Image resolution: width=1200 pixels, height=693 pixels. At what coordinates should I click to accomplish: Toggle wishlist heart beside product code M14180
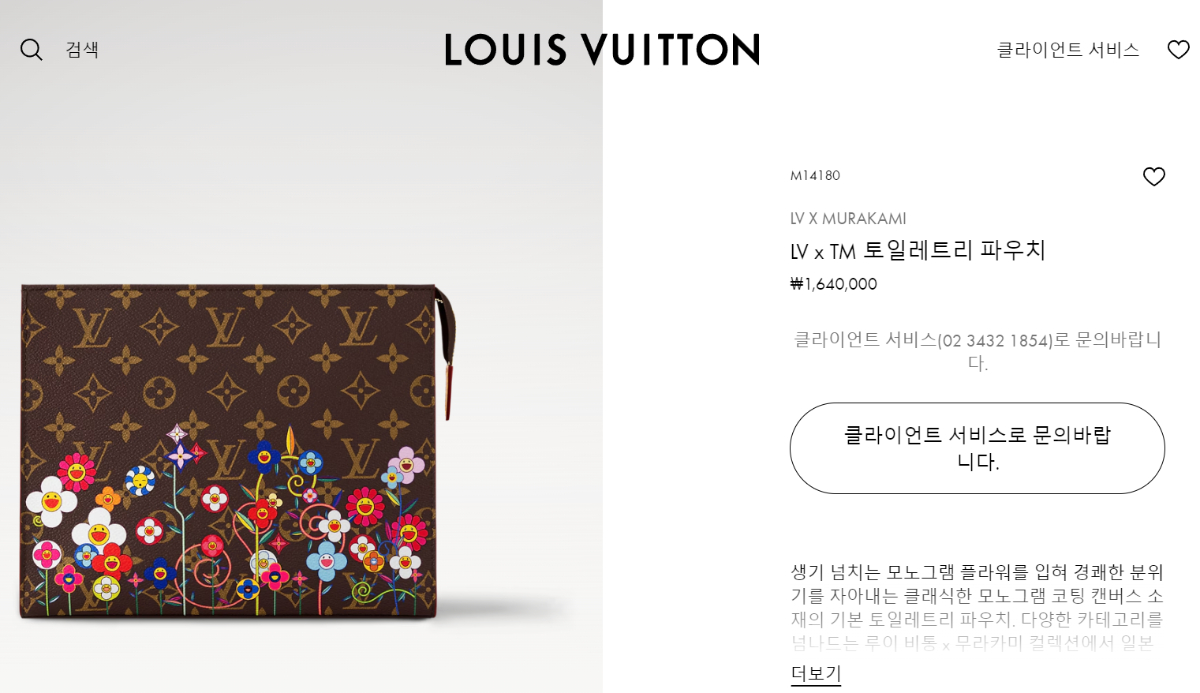click(x=1154, y=176)
